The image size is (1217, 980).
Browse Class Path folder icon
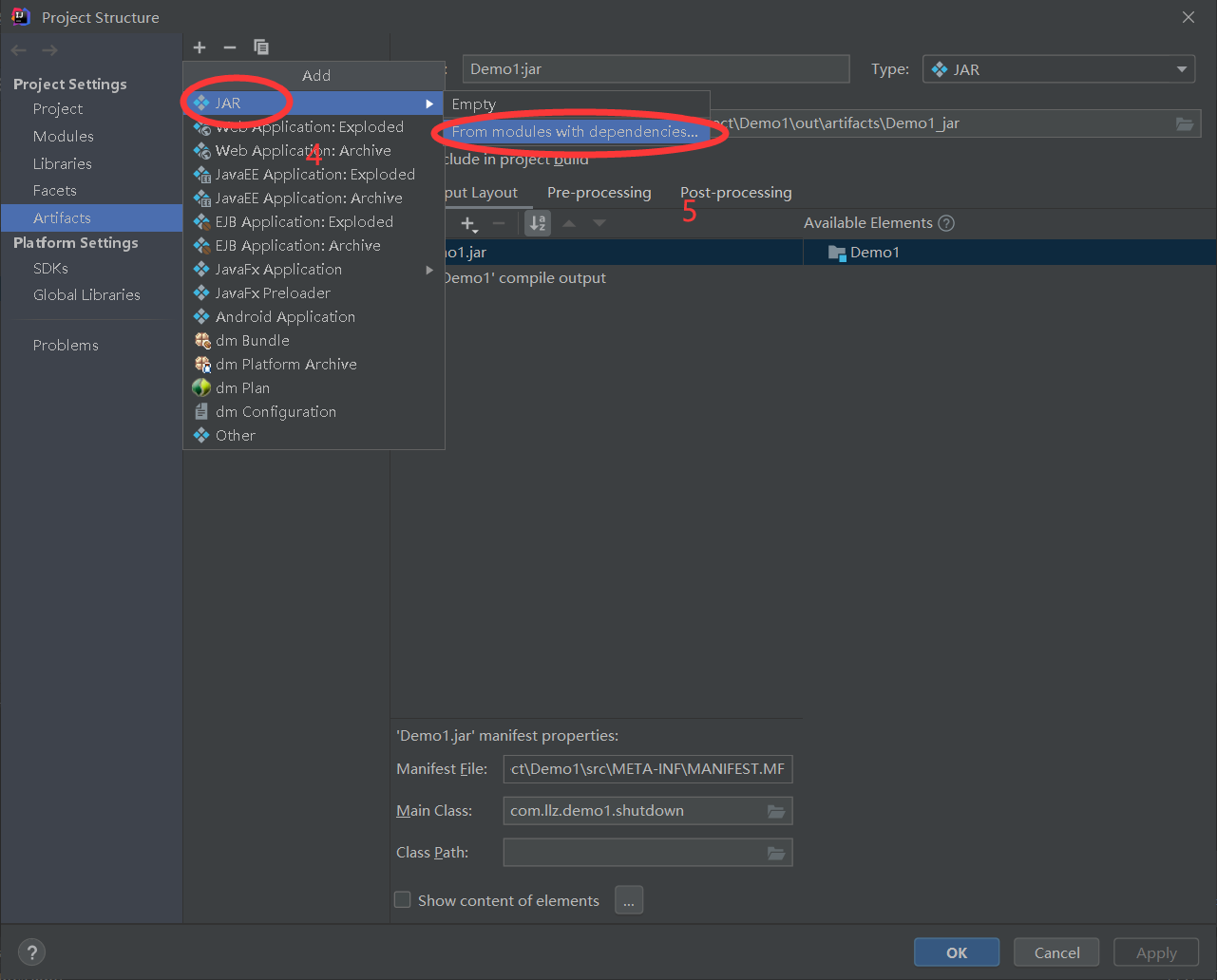(776, 853)
